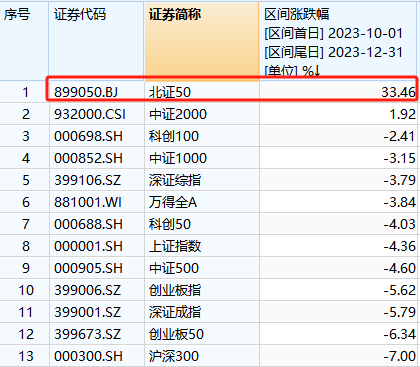Select security code 899050.BJ
Image resolution: width=420 pixels, height=367 pixels.
coord(86,92)
